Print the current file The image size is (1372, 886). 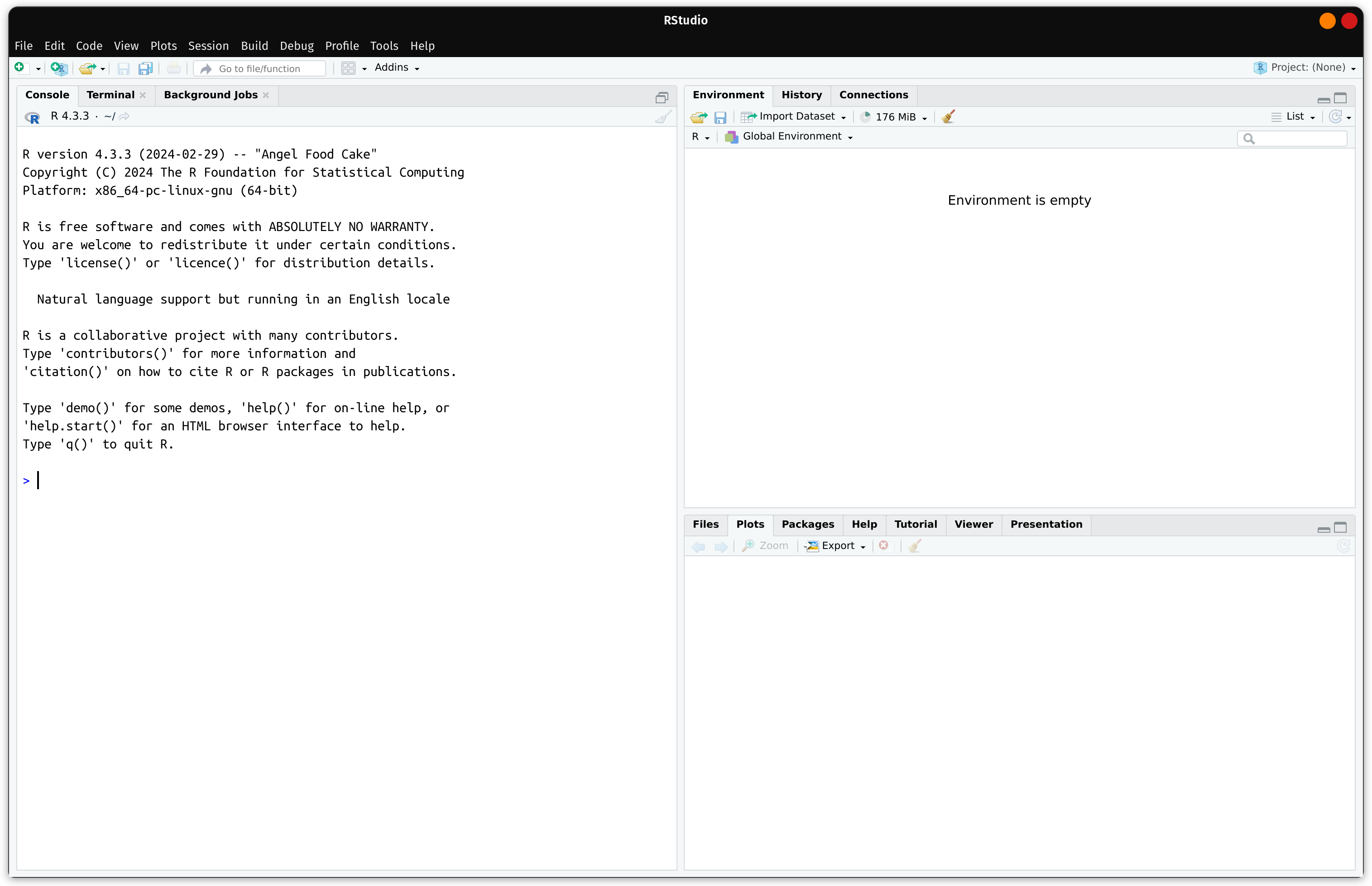coord(174,68)
